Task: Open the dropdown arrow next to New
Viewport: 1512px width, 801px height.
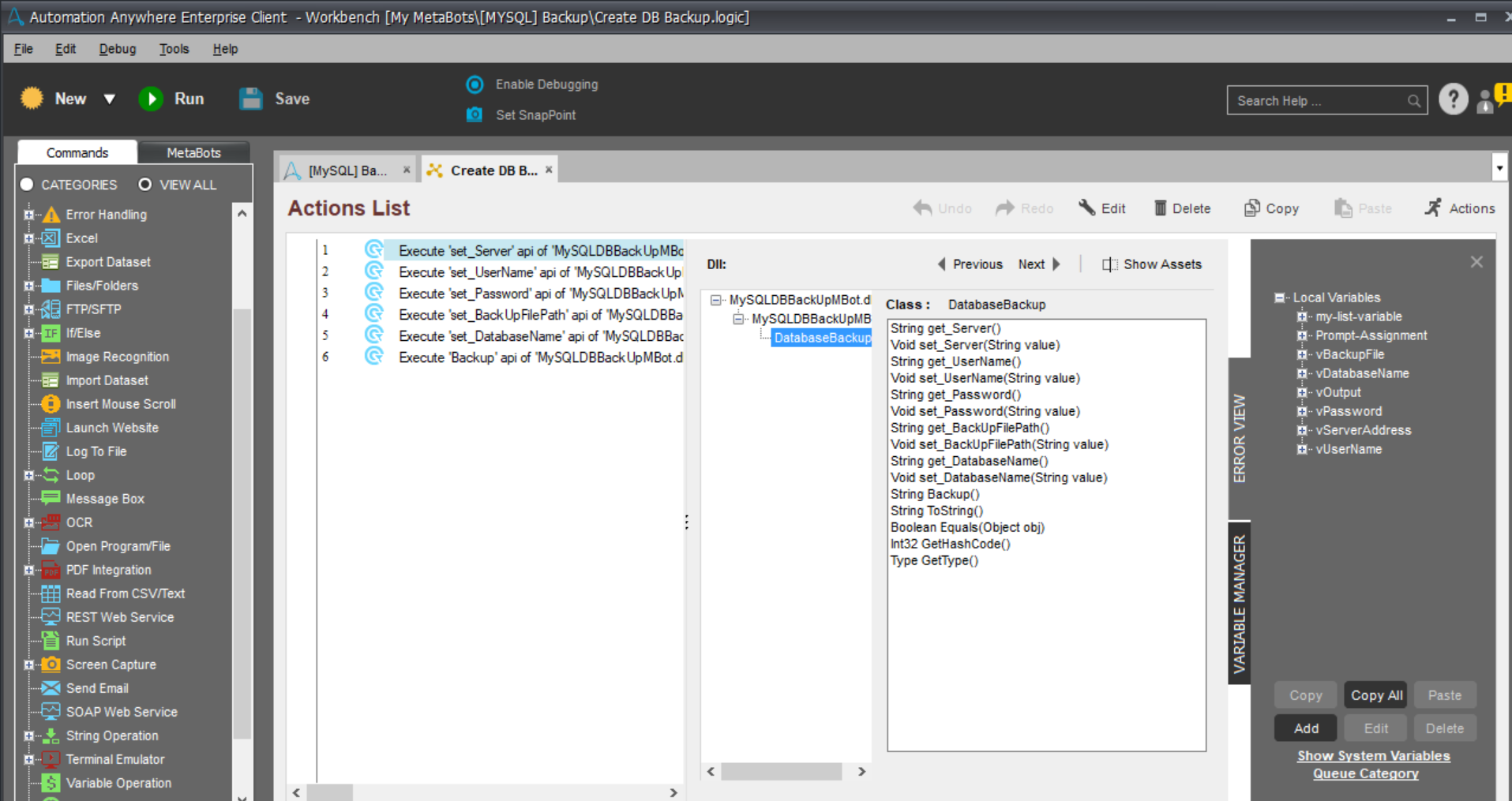Action: point(110,99)
